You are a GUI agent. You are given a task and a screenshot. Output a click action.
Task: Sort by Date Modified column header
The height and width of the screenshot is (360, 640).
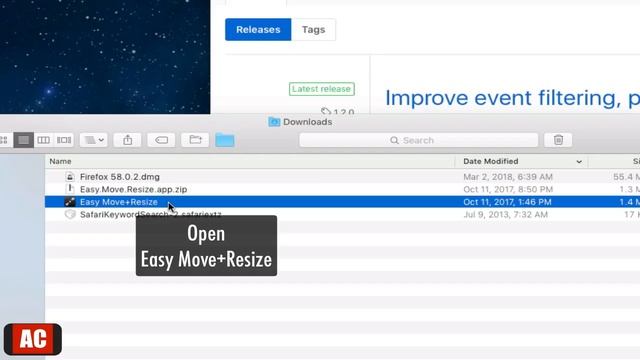click(491, 161)
